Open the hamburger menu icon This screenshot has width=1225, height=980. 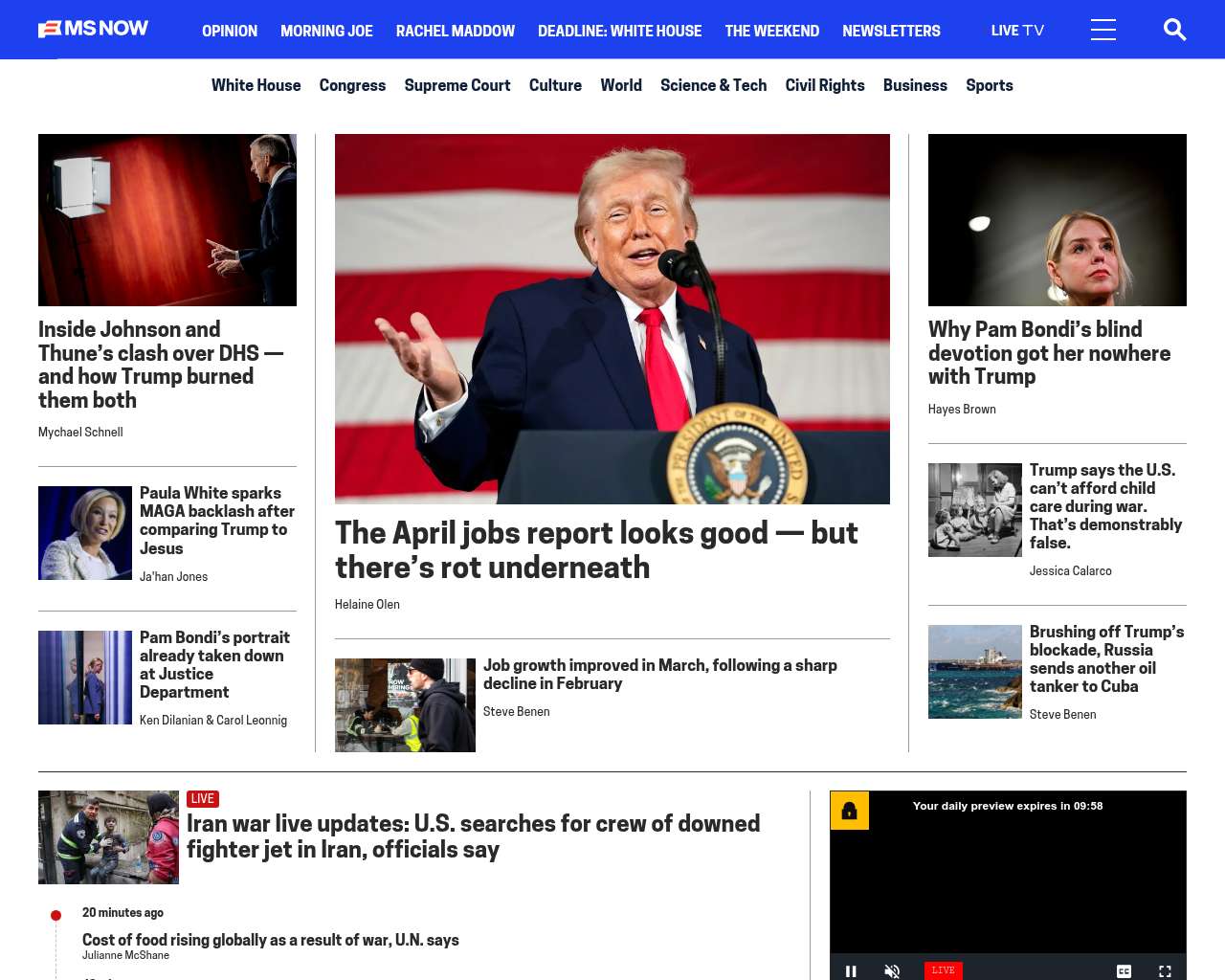pyautogui.click(x=1103, y=30)
